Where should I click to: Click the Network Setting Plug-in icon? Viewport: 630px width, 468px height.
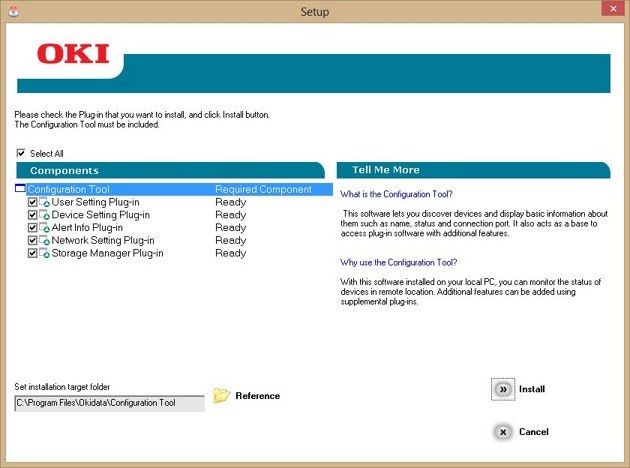[45, 241]
